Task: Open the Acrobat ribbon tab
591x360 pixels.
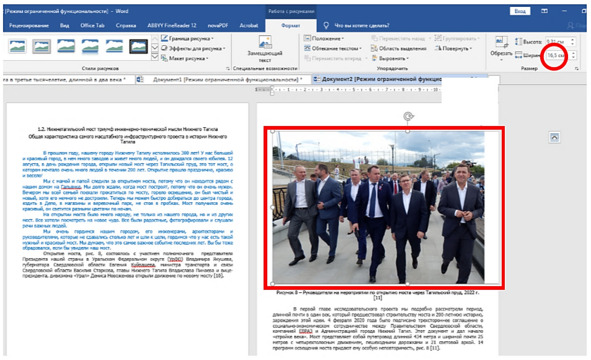Action: (x=249, y=26)
